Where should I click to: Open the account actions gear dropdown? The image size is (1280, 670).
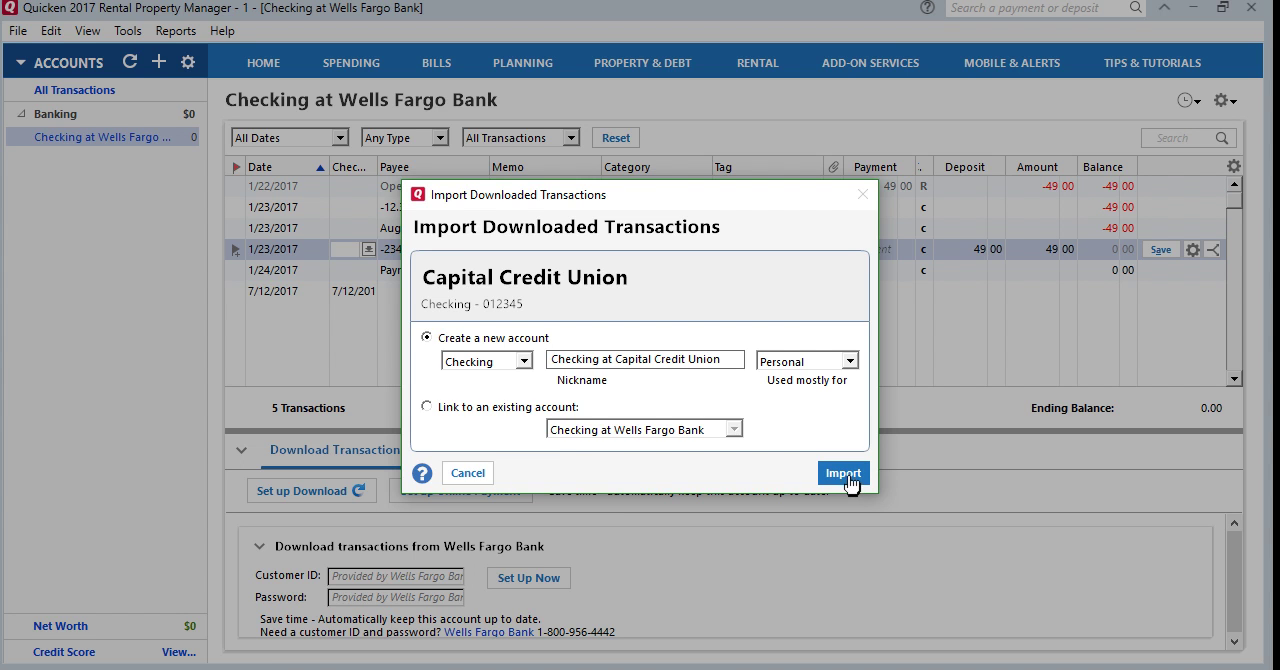click(x=1225, y=100)
